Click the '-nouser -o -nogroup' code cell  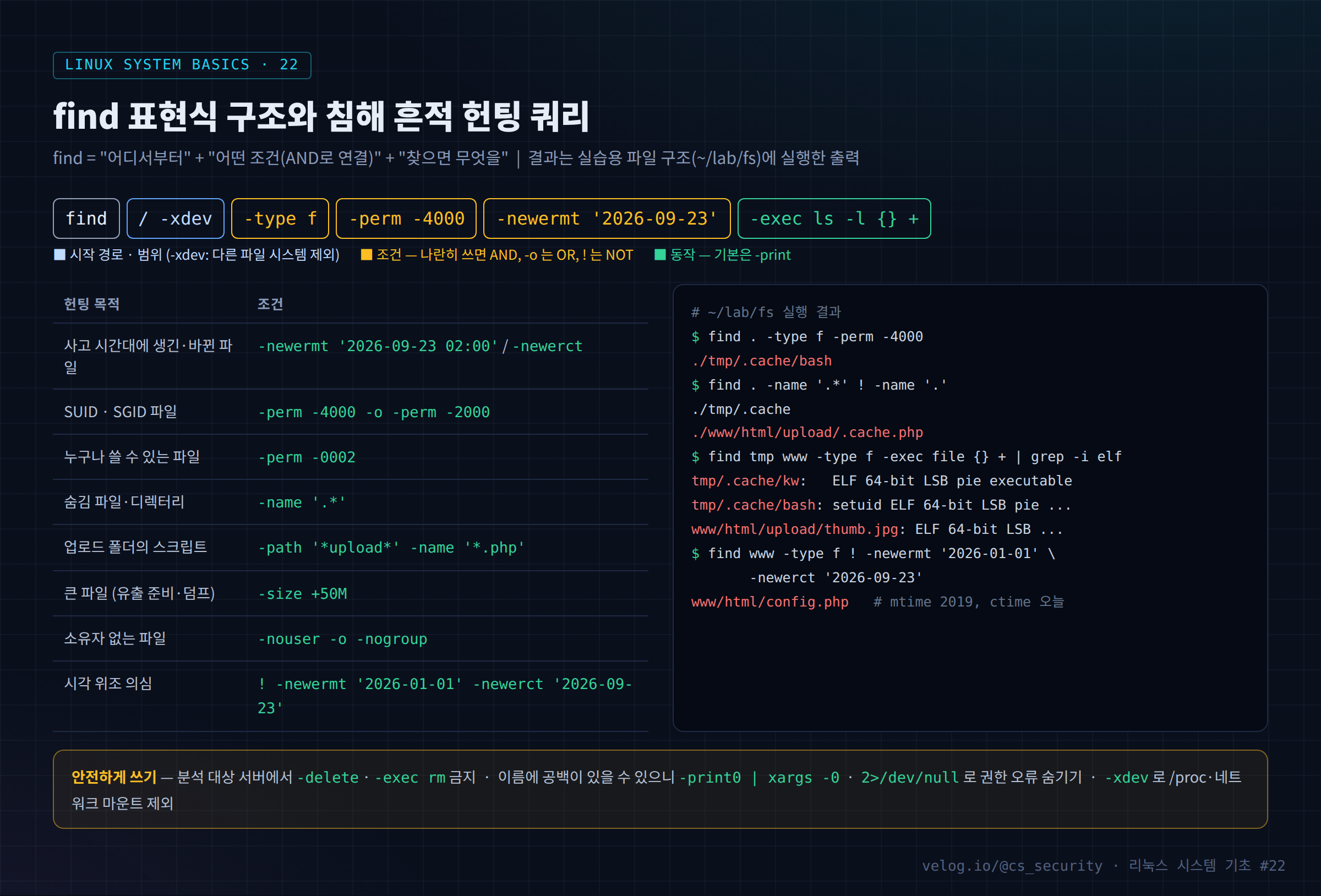click(x=342, y=639)
